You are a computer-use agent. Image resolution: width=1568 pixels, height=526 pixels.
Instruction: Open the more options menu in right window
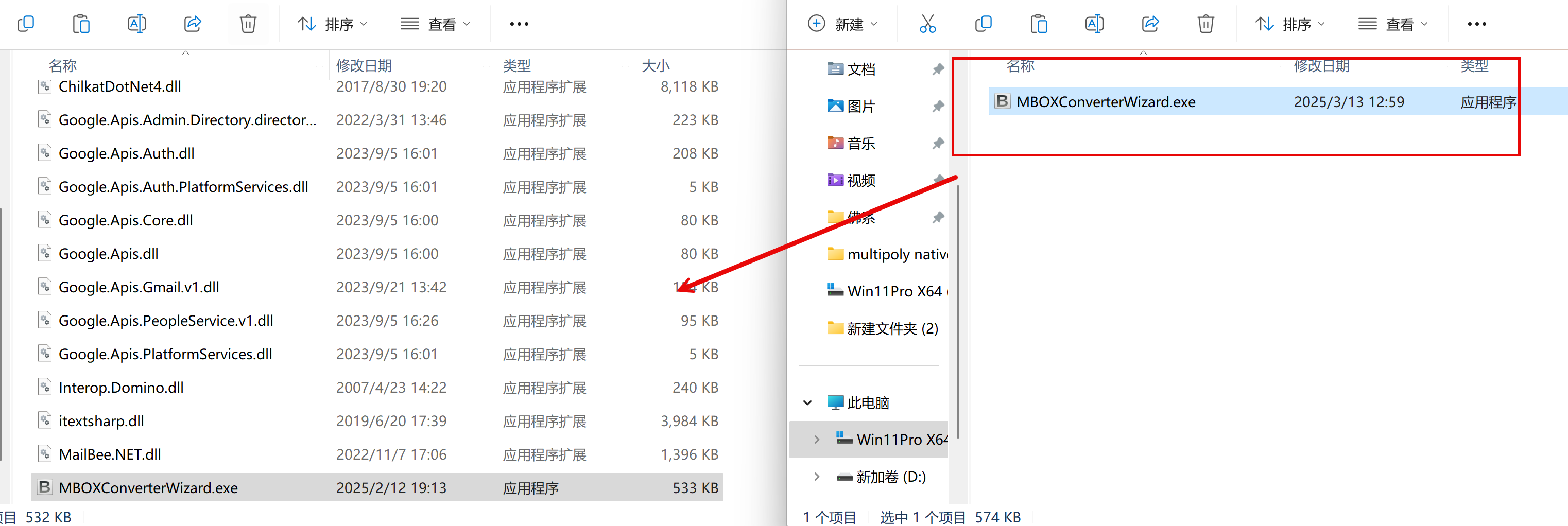(x=1476, y=24)
